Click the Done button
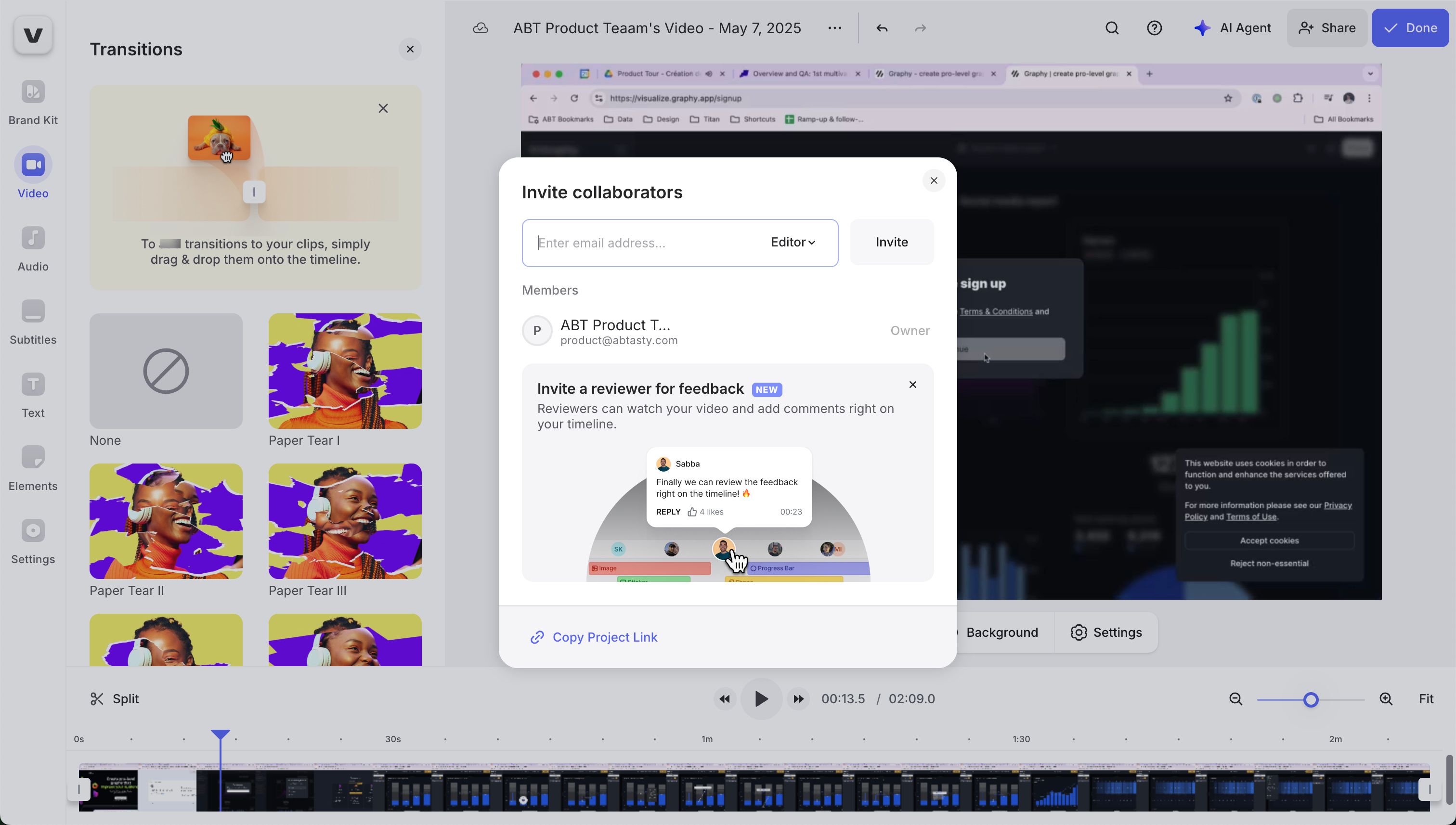Image resolution: width=1456 pixels, height=825 pixels. pos(1410,28)
